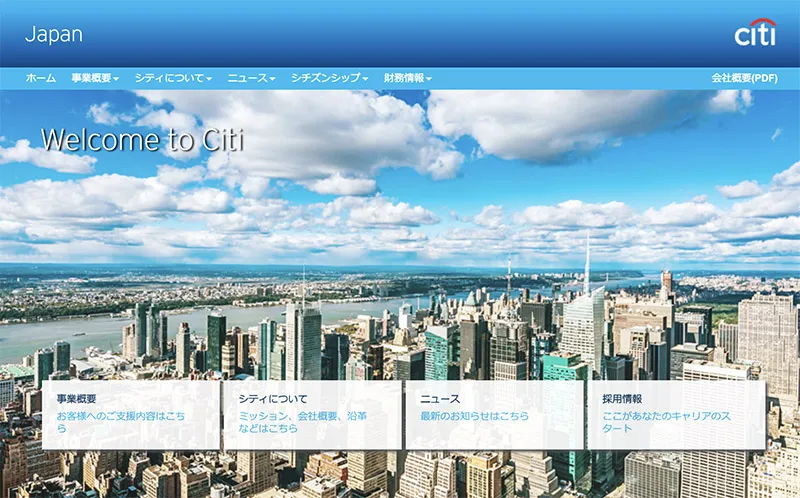Click the caret arrow beside 財務情報
The width and height of the screenshot is (800, 498).
pyautogui.click(x=429, y=79)
